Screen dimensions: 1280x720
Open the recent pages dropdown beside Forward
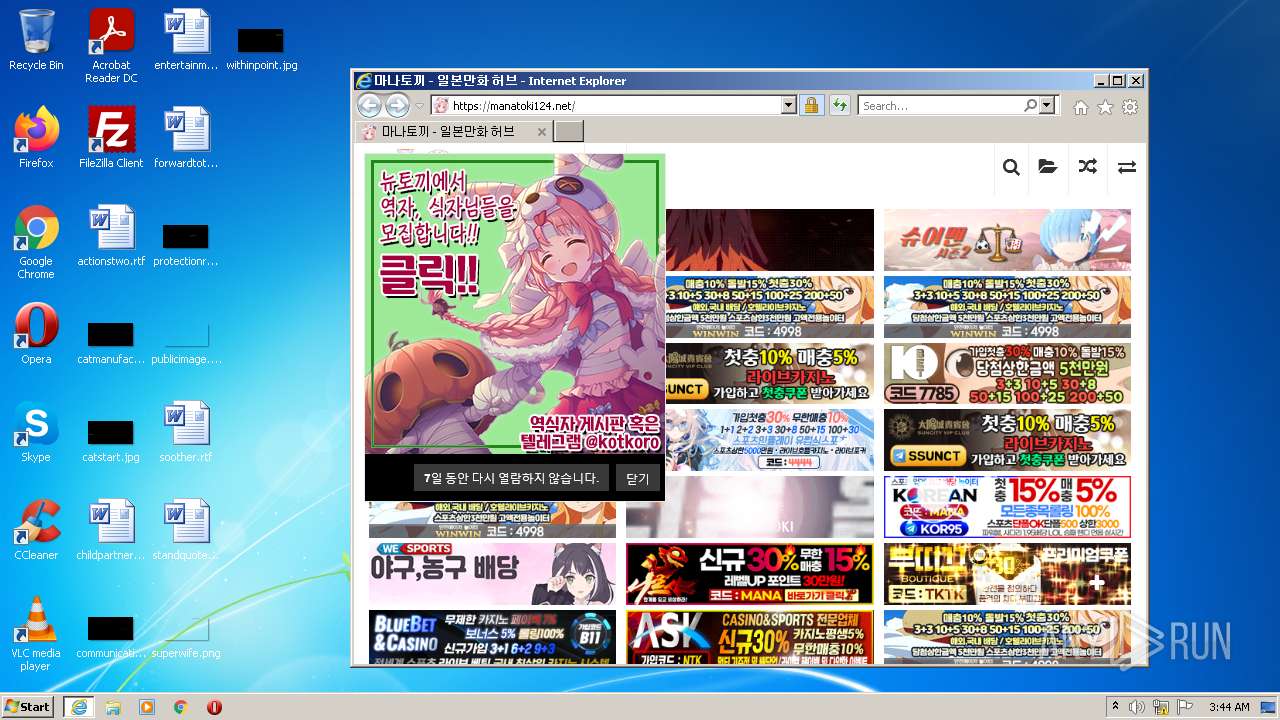pos(420,106)
